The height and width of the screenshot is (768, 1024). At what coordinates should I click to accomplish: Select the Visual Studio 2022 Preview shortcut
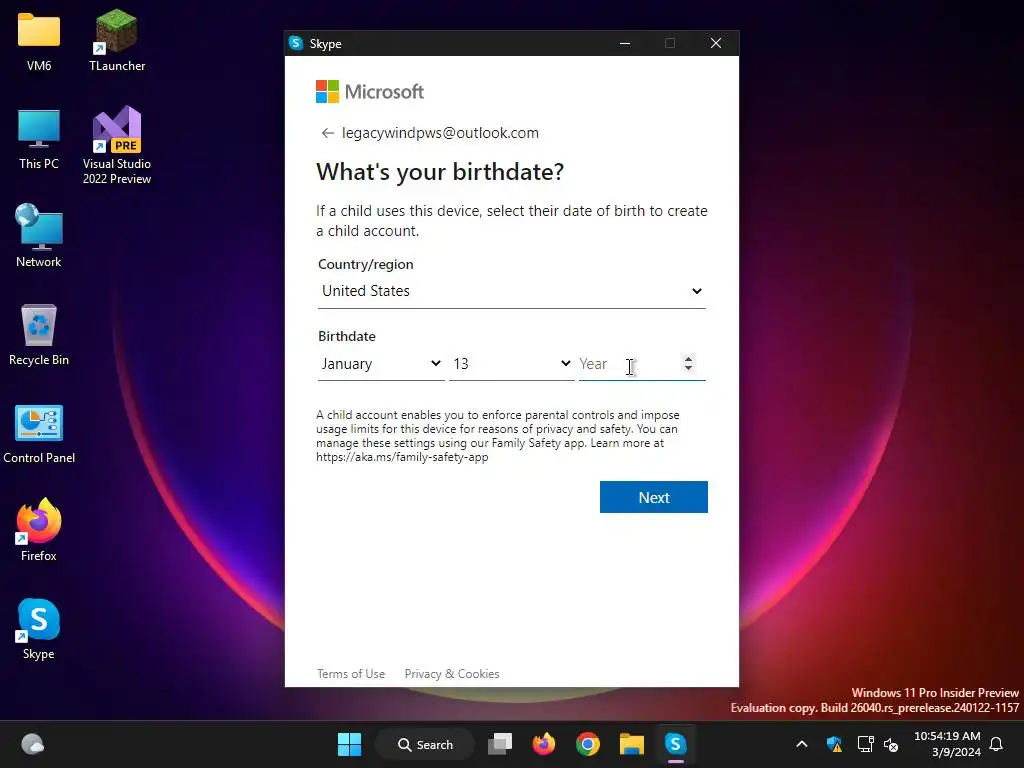click(117, 145)
